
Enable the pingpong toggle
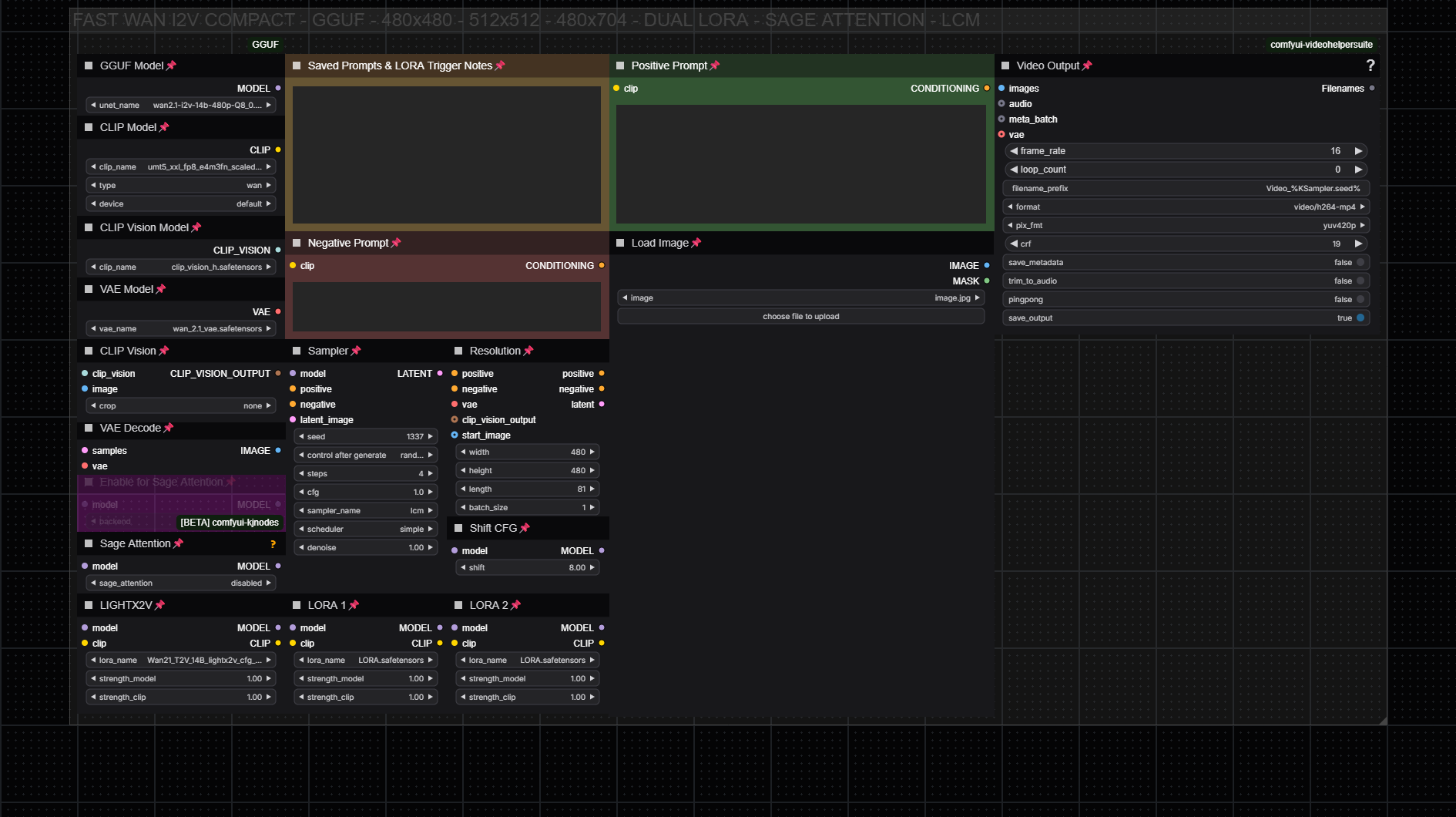pyautogui.click(x=1360, y=300)
